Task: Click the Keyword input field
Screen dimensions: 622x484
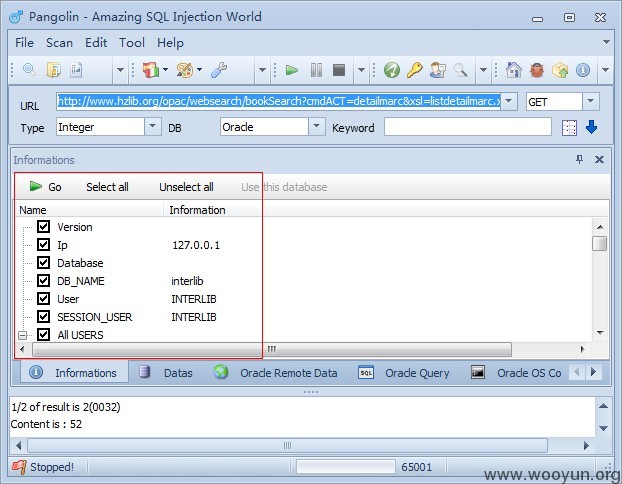Action: 468,127
